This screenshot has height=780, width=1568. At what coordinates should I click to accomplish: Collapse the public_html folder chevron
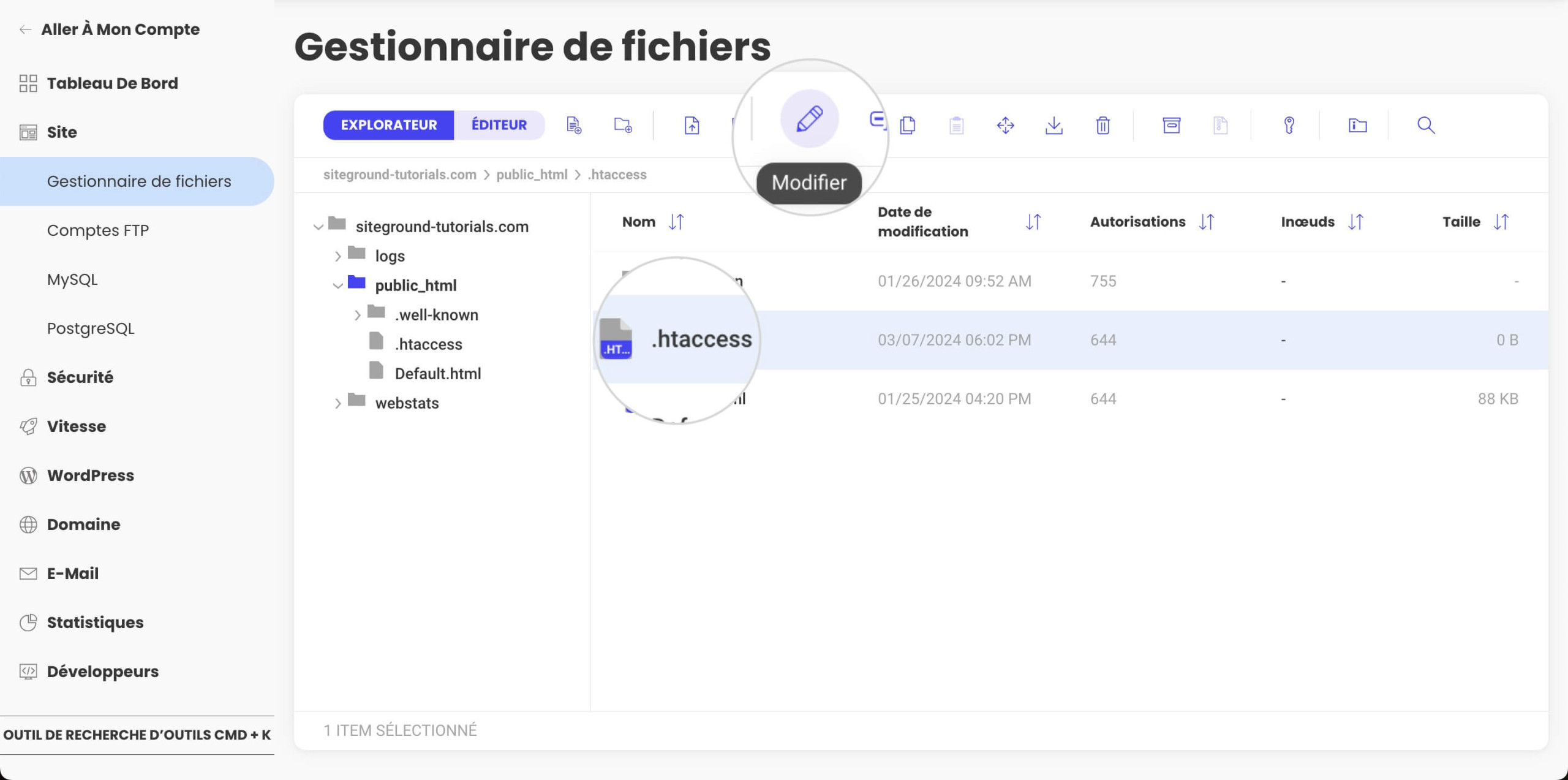[337, 286]
